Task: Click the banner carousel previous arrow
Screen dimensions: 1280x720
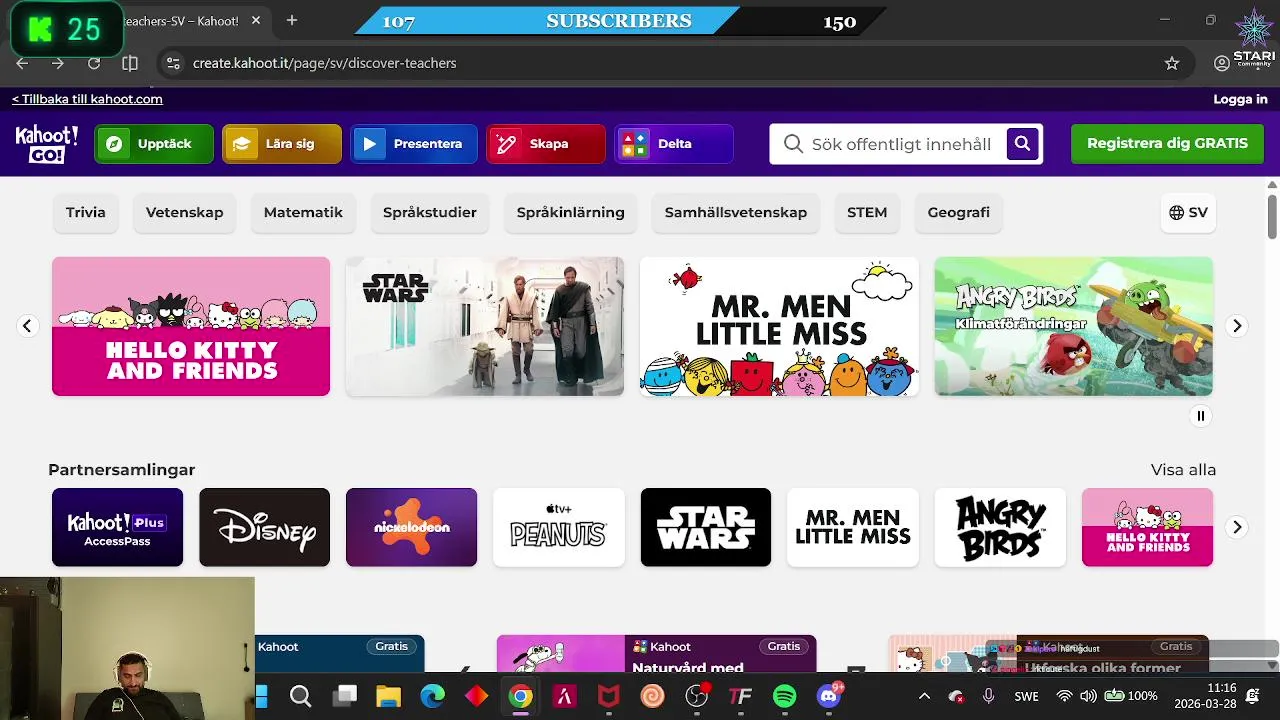Action: tap(27, 326)
